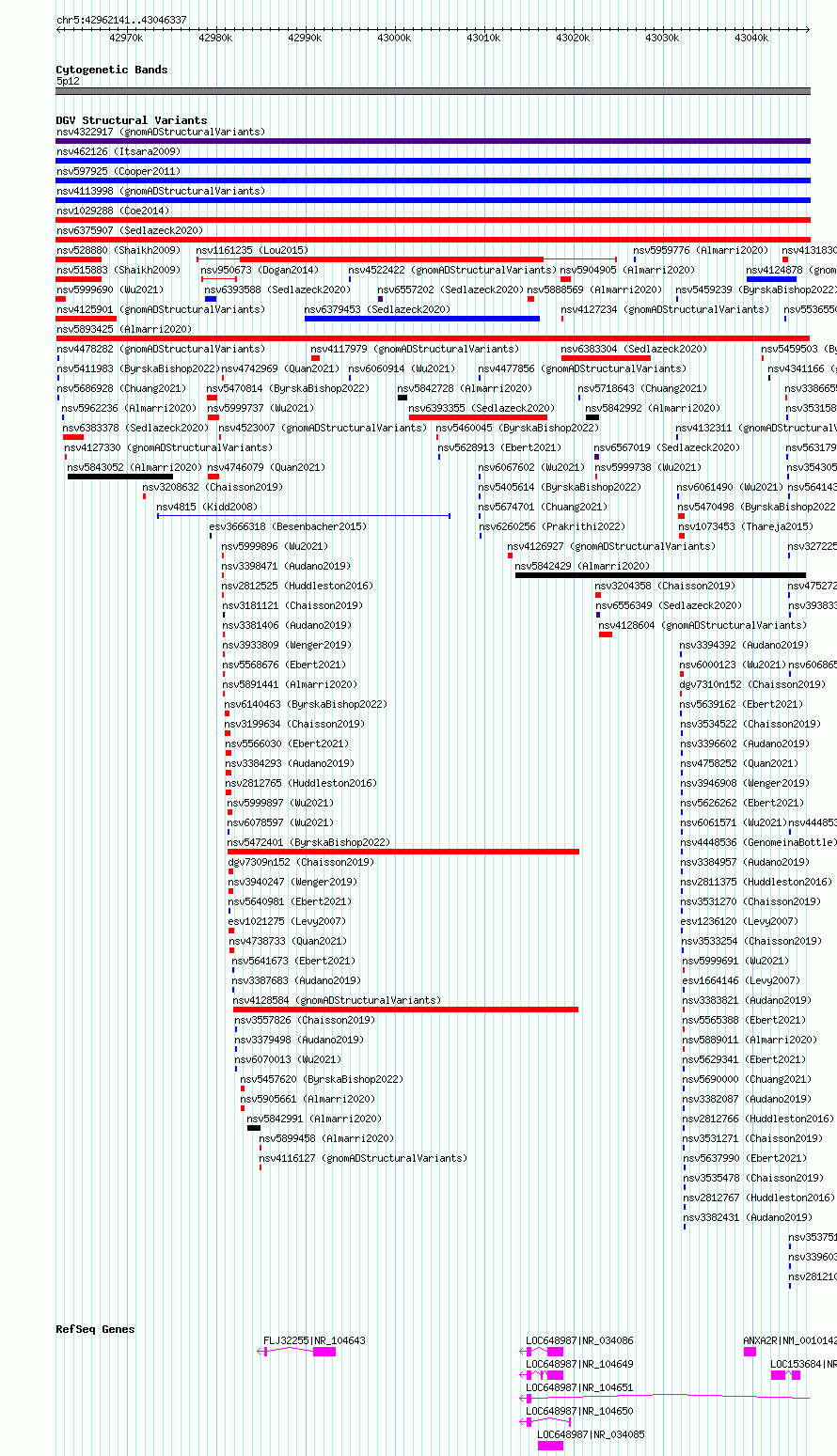The height and width of the screenshot is (1456, 837).
Task: Select the nsv5842991 (Almarri2020) label
Action: pyautogui.click(x=314, y=1119)
